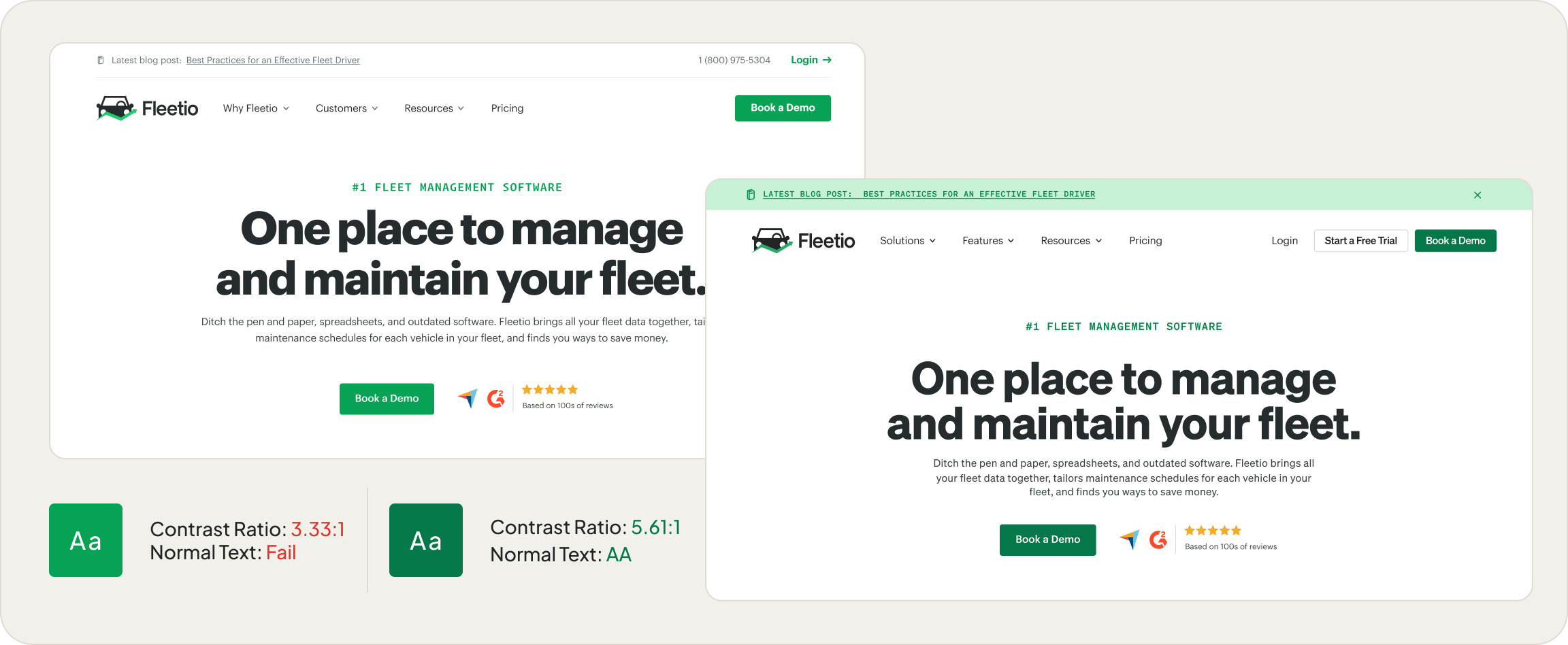This screenshot has width=1568, height=645.
Task: Click the hero Book a Demo in left window
Action: point(387,399)
